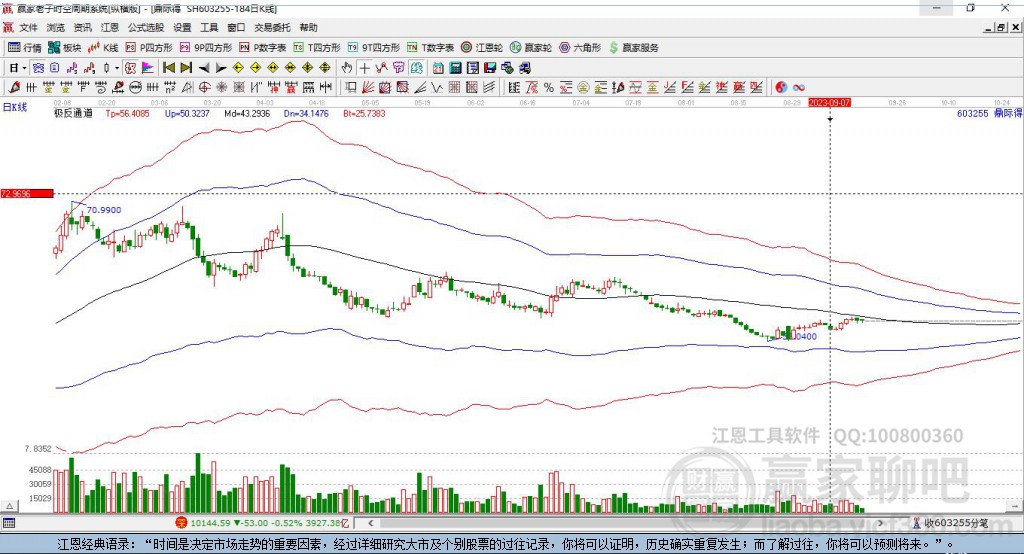Jump to last bar icon
1024x554 pixels.
[186, 68]
